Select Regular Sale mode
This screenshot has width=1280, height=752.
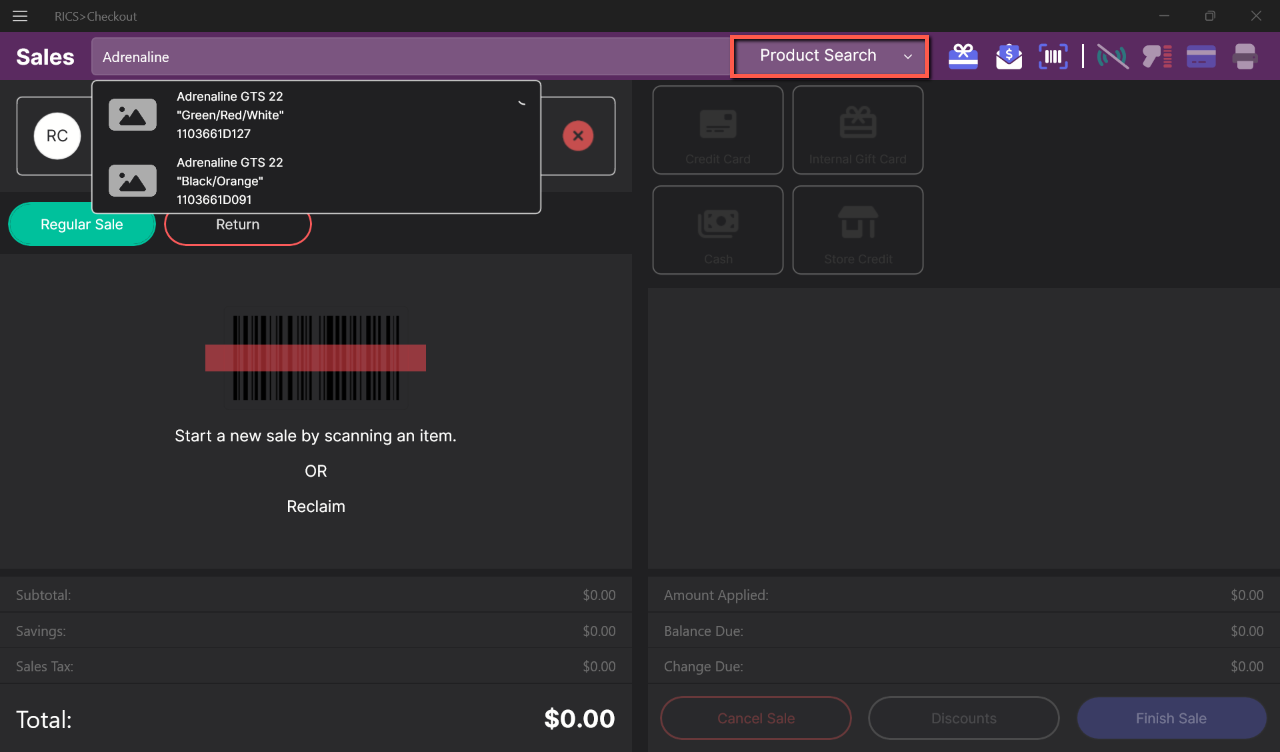(82, 225)
